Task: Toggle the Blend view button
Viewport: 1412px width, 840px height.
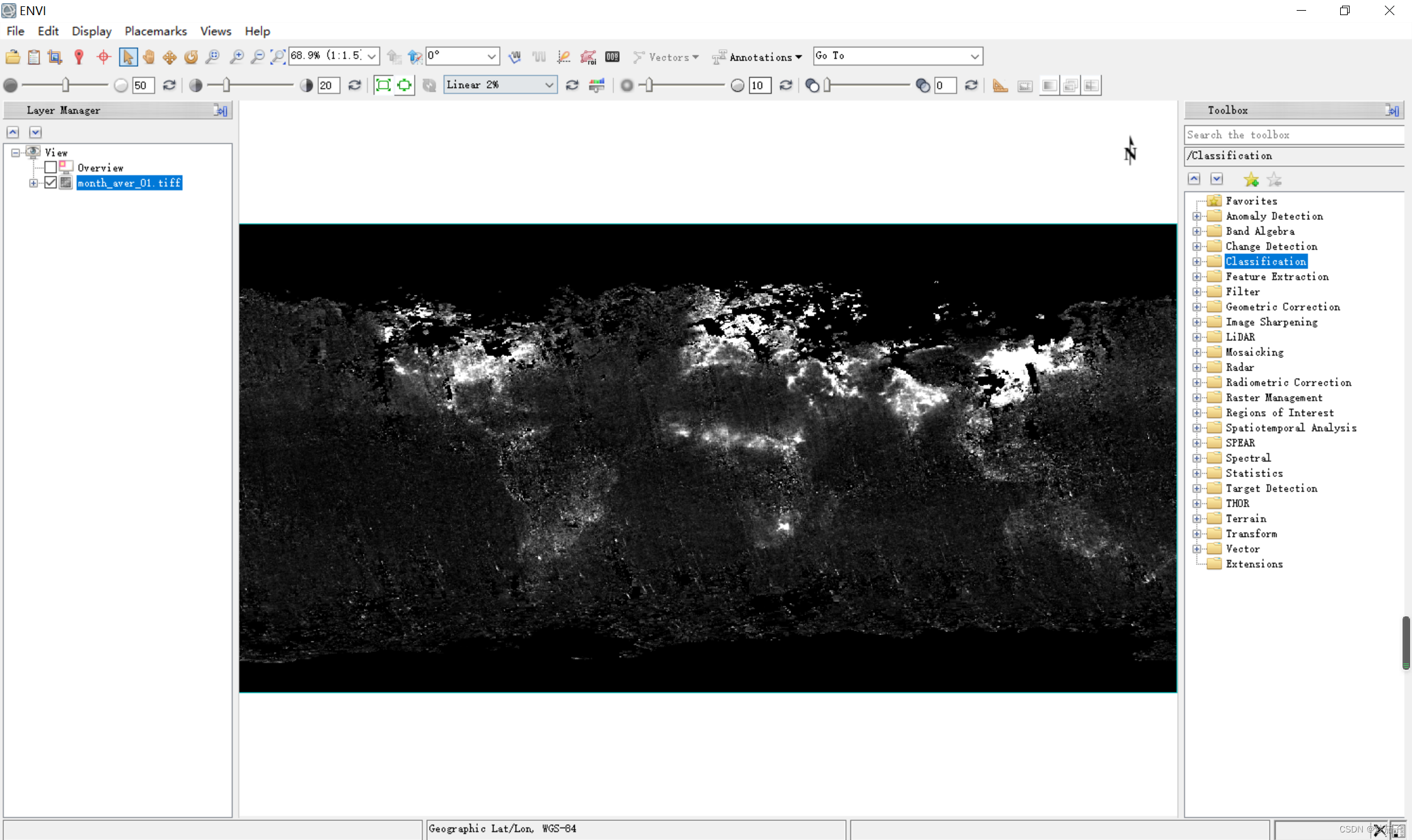Action: pyautogui.click(x=1049, y=86)
